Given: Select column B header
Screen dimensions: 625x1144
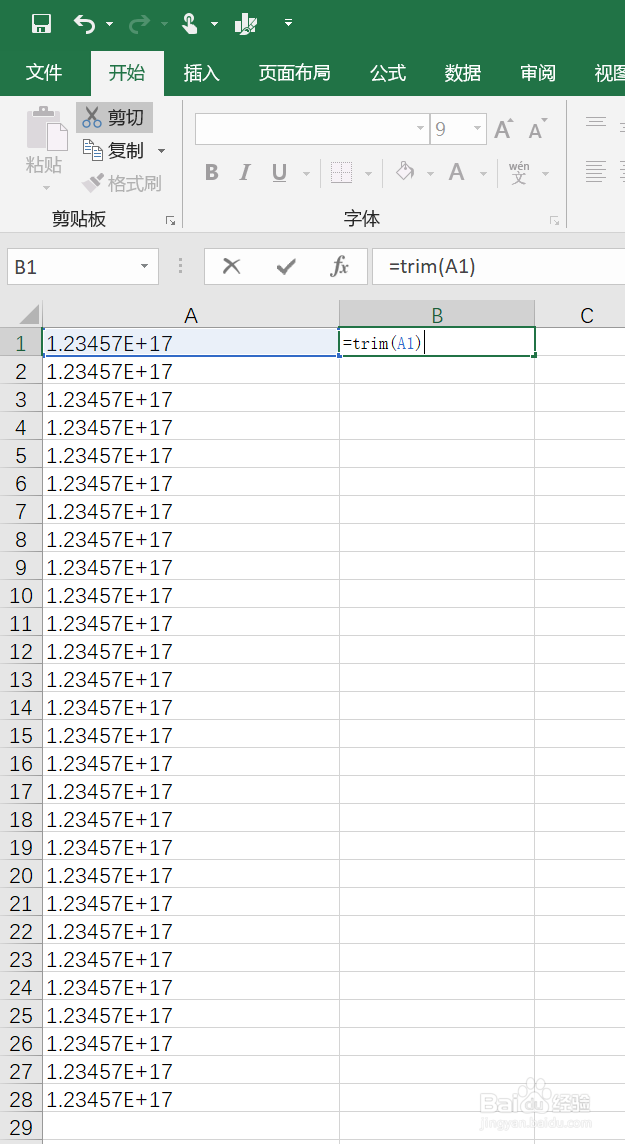Looking at the screenshot, I should point(437,314).
